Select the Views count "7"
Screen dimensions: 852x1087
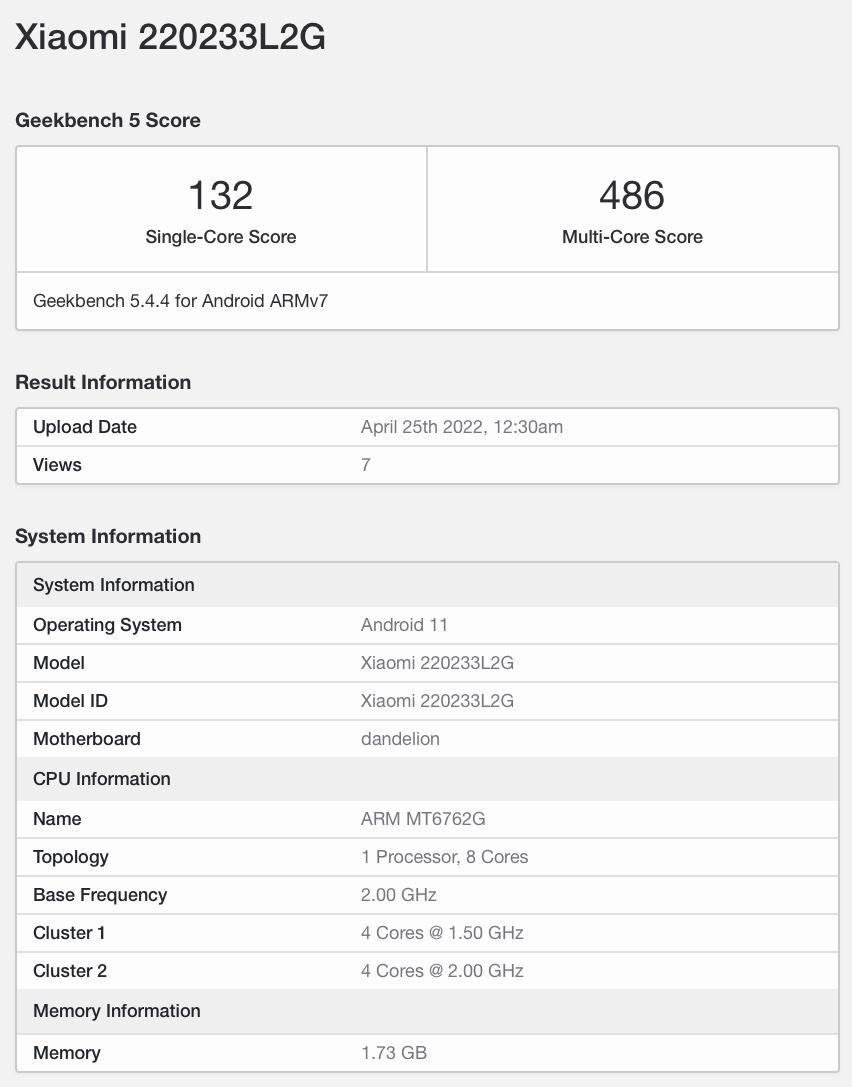tap(365, 464)
